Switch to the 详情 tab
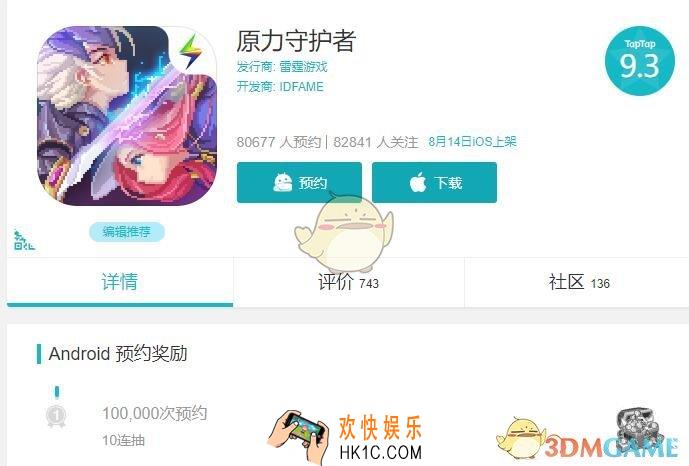Screen dimensions: 689x466 coord(120,282)
